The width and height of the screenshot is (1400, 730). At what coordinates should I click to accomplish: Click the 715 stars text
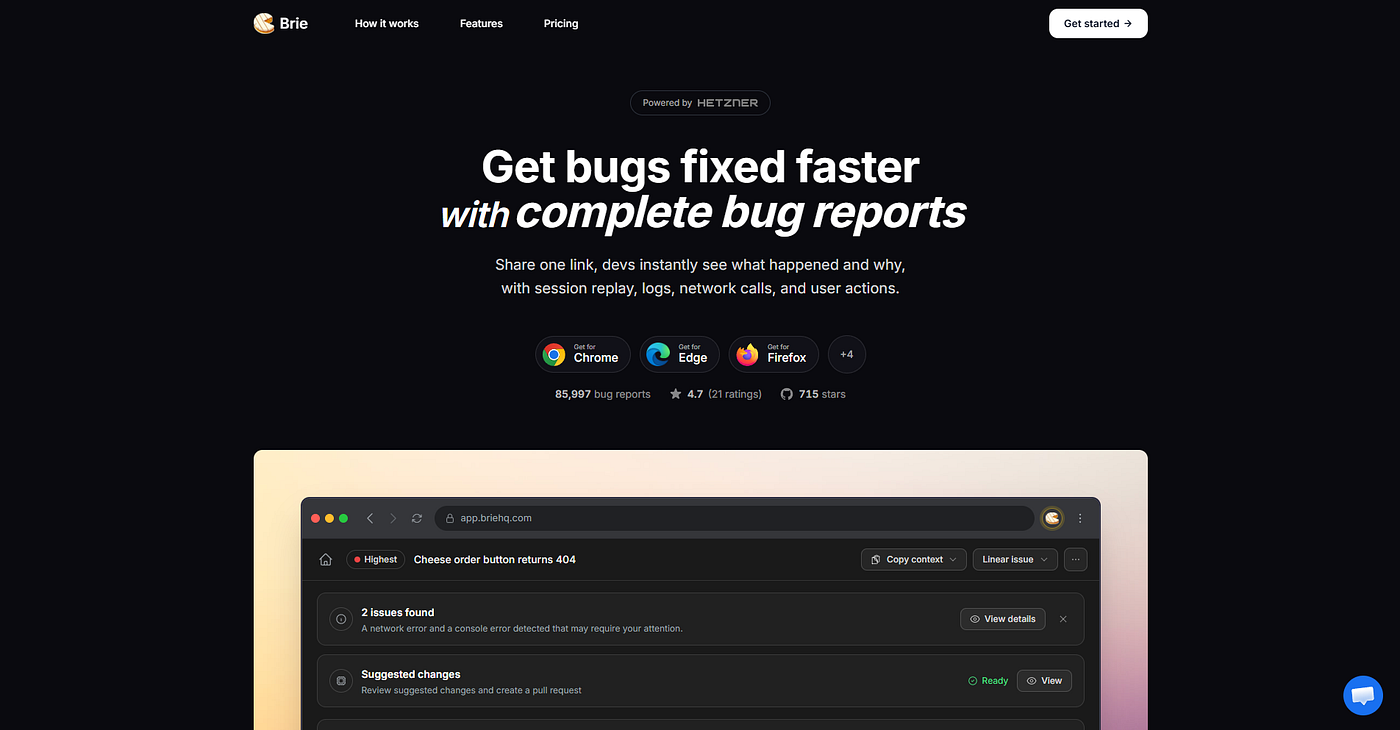tap(822, 394)
